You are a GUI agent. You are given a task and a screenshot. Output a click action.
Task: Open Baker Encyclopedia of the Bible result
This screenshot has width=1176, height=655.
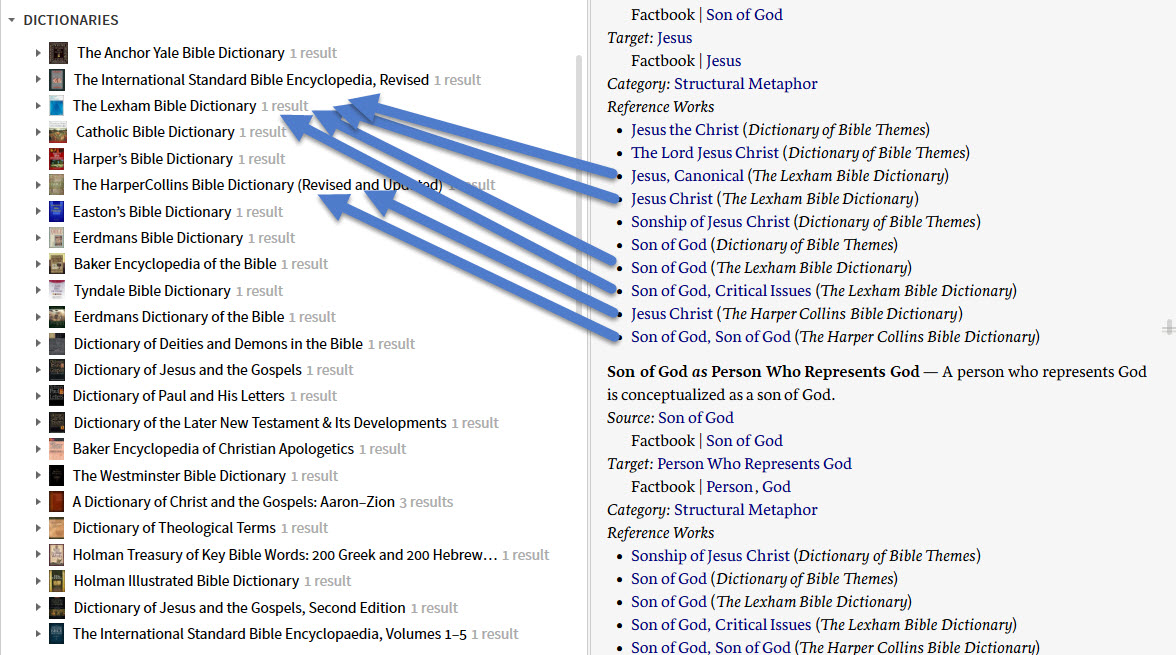coord(175,264)
